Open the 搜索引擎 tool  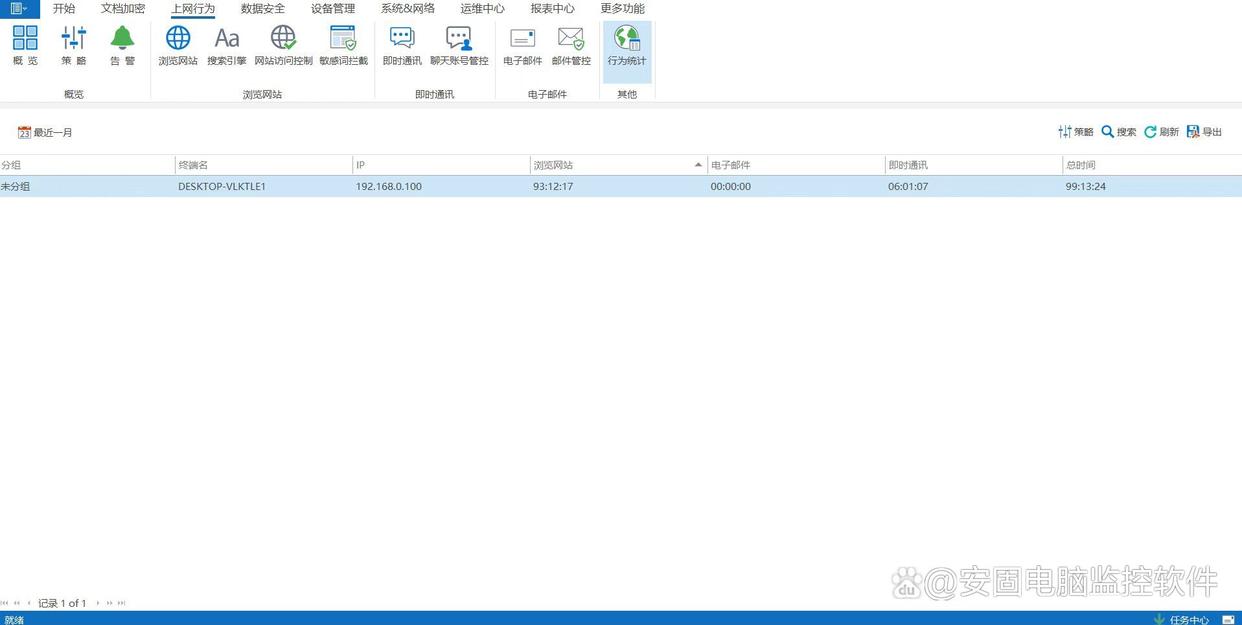[227, 46]
